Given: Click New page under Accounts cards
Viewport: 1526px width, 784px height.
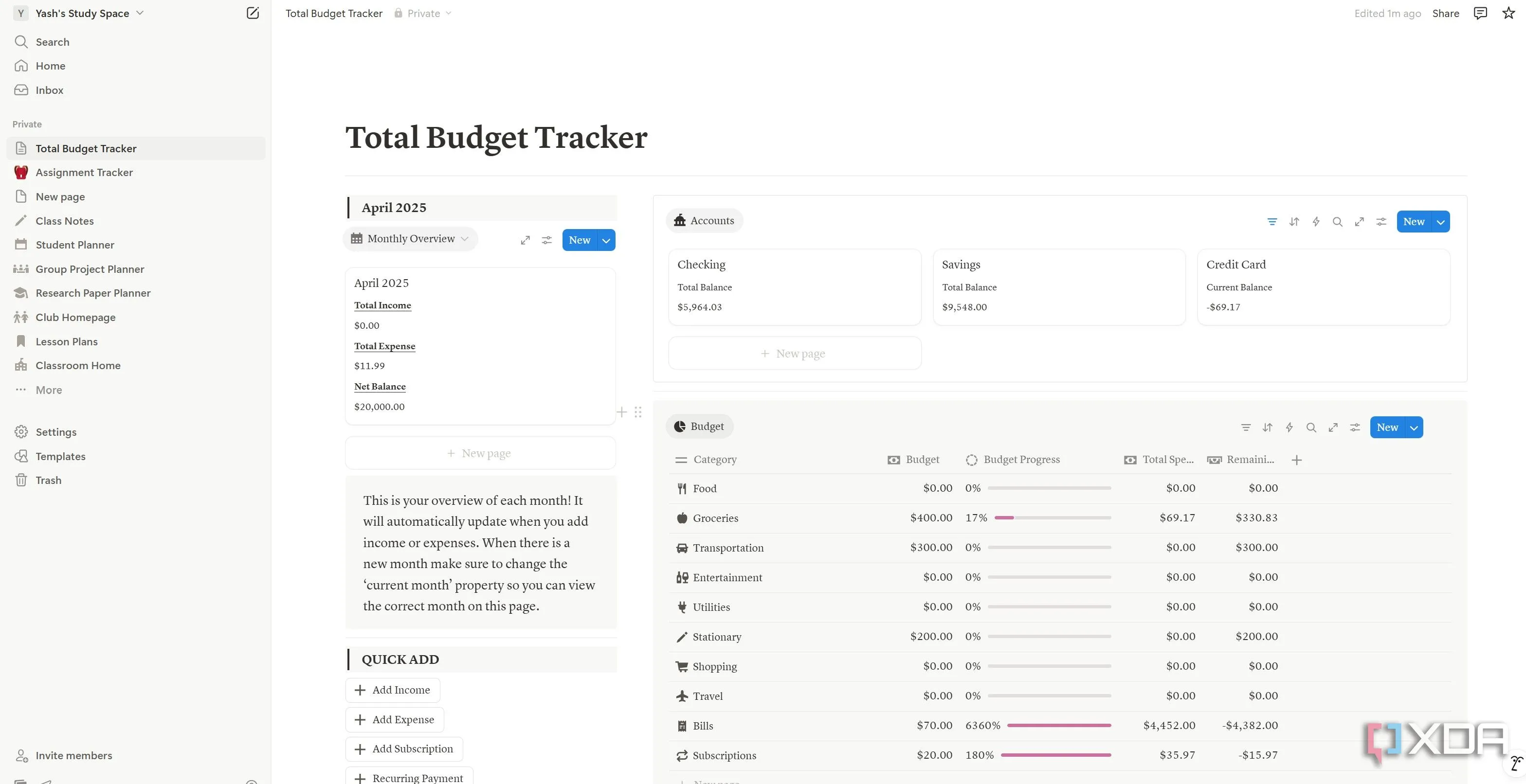Looking at the screenshot, I should pyautogui.click(x=795, y=354).
